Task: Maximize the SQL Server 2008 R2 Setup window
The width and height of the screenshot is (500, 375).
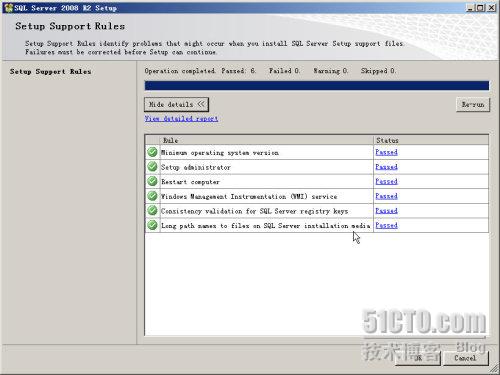Action: [480, 8]
